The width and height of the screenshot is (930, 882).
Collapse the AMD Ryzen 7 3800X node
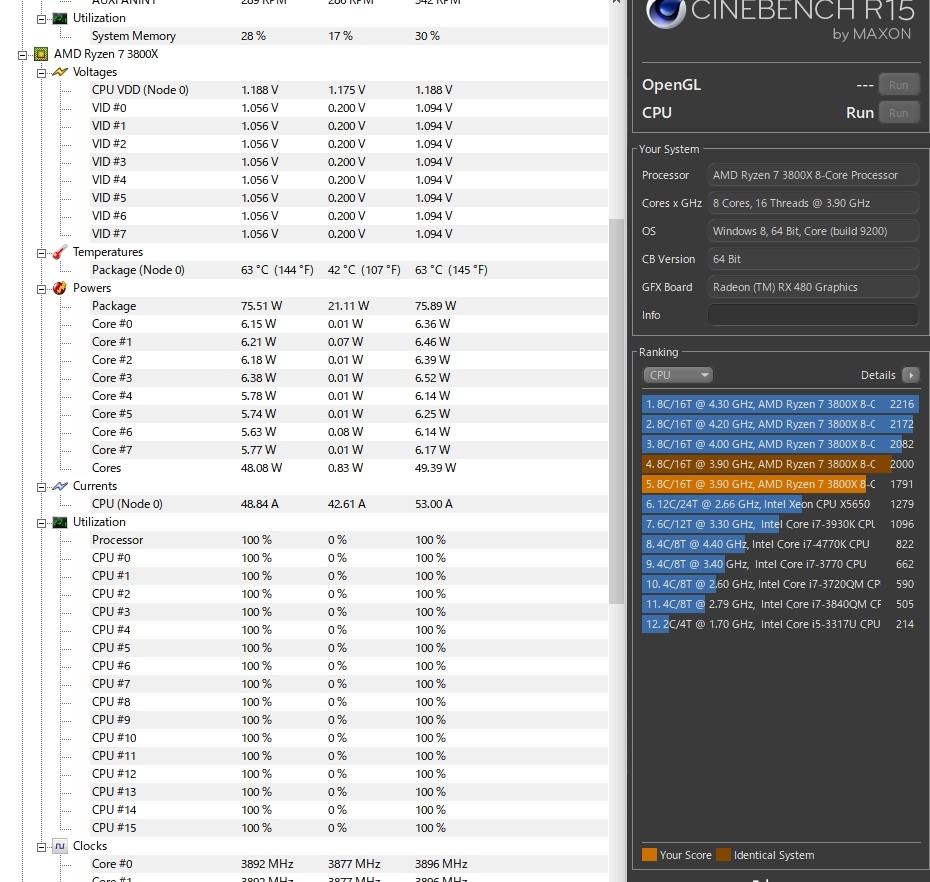pyautogui.click(x=23, y=55)
